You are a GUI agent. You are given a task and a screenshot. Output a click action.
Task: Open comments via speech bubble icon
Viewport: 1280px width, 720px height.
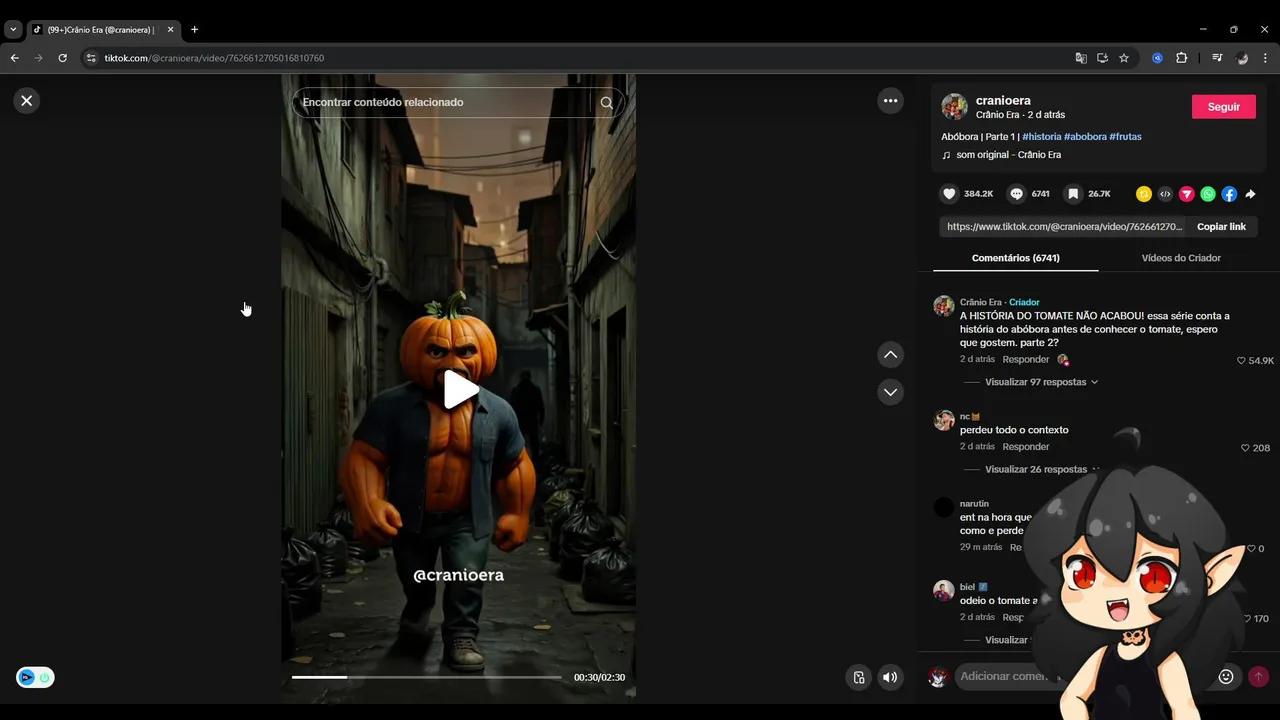pyautogui.click(x=1016, y=194)
